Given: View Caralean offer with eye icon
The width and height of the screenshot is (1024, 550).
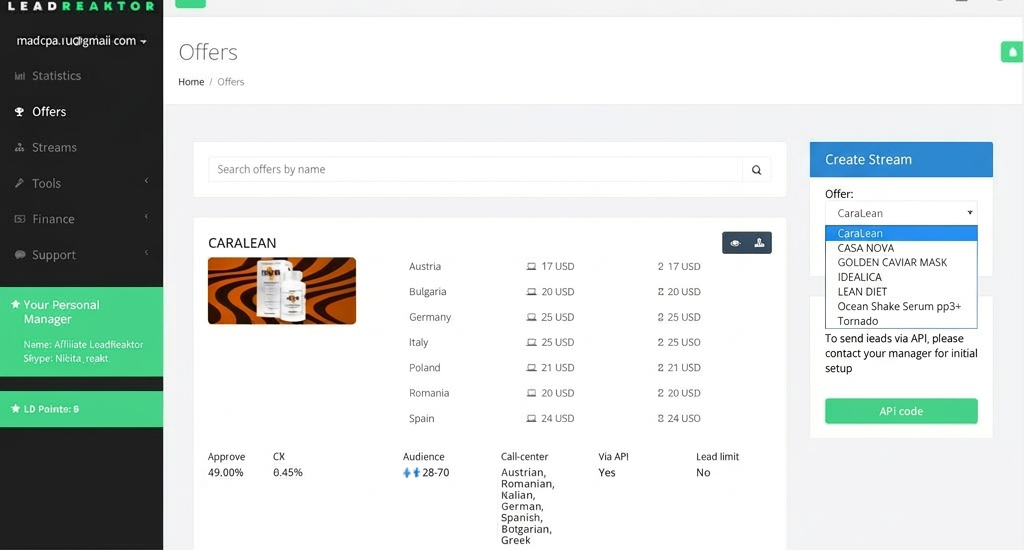Looking at the screenshot, I should tap(735, 243).
